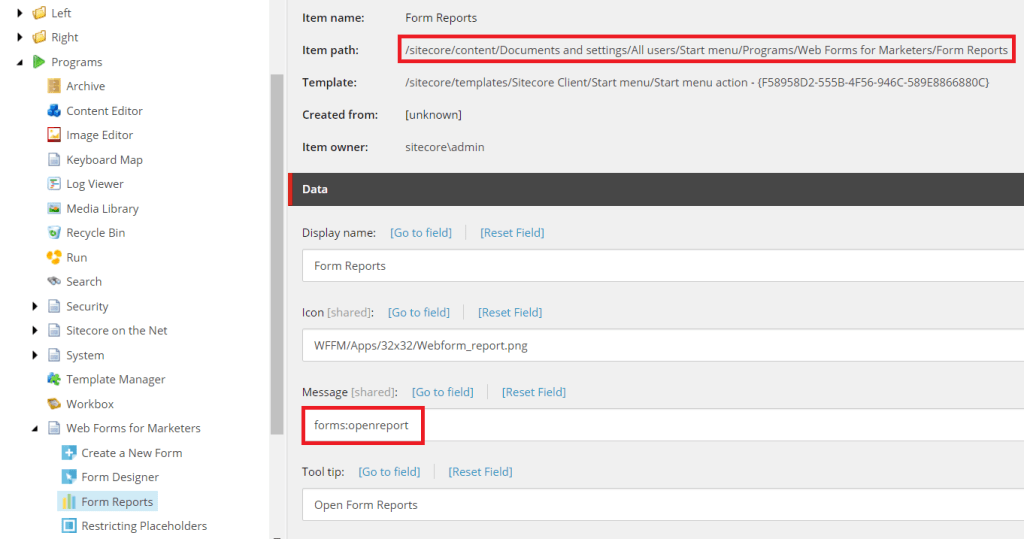Image resolution: width=1024 pixels, height=539 pixels.
Task: Click Go to field link for Display name
Action: point(420,233)
